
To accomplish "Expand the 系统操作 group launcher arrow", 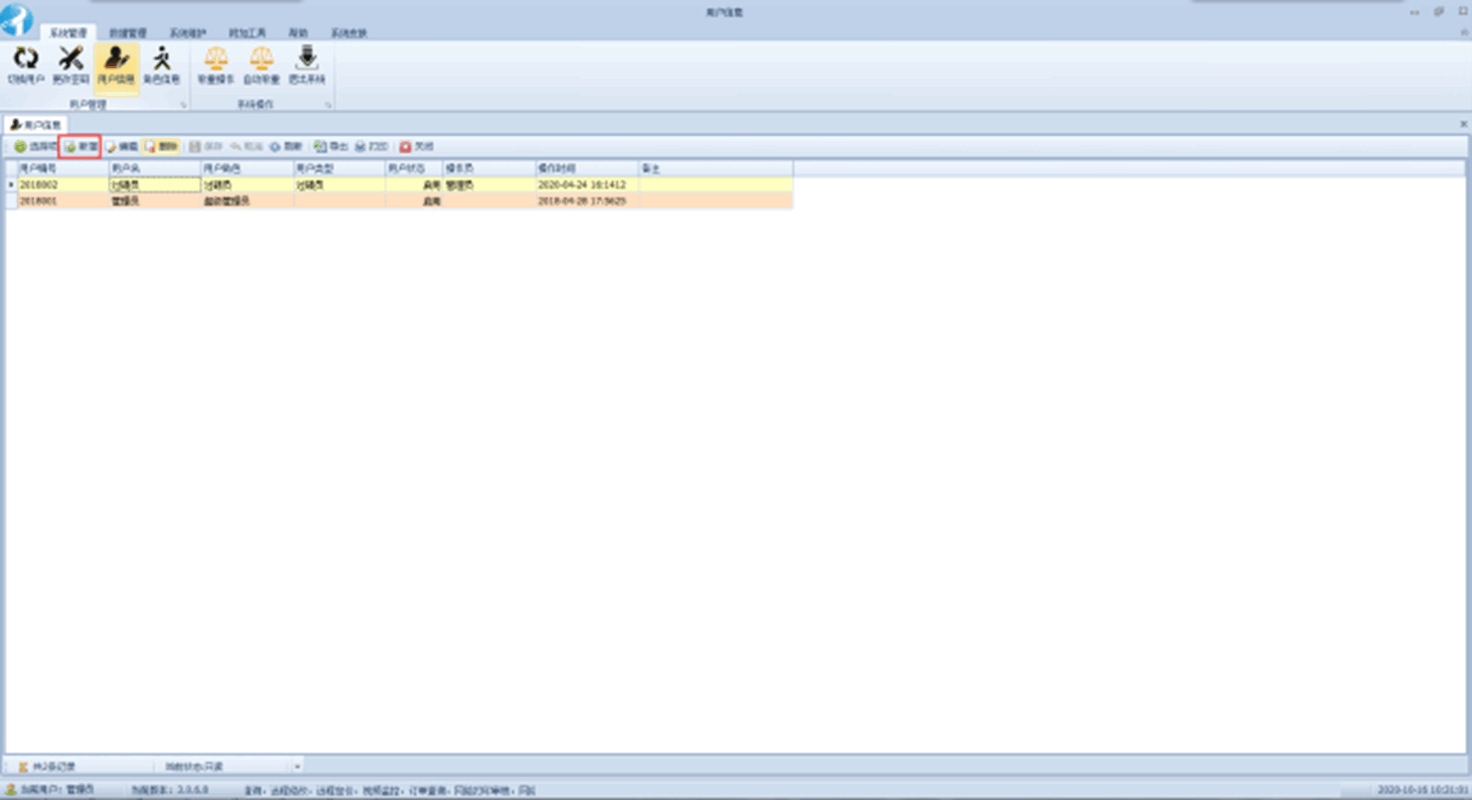I will click(x=328, y=105).
